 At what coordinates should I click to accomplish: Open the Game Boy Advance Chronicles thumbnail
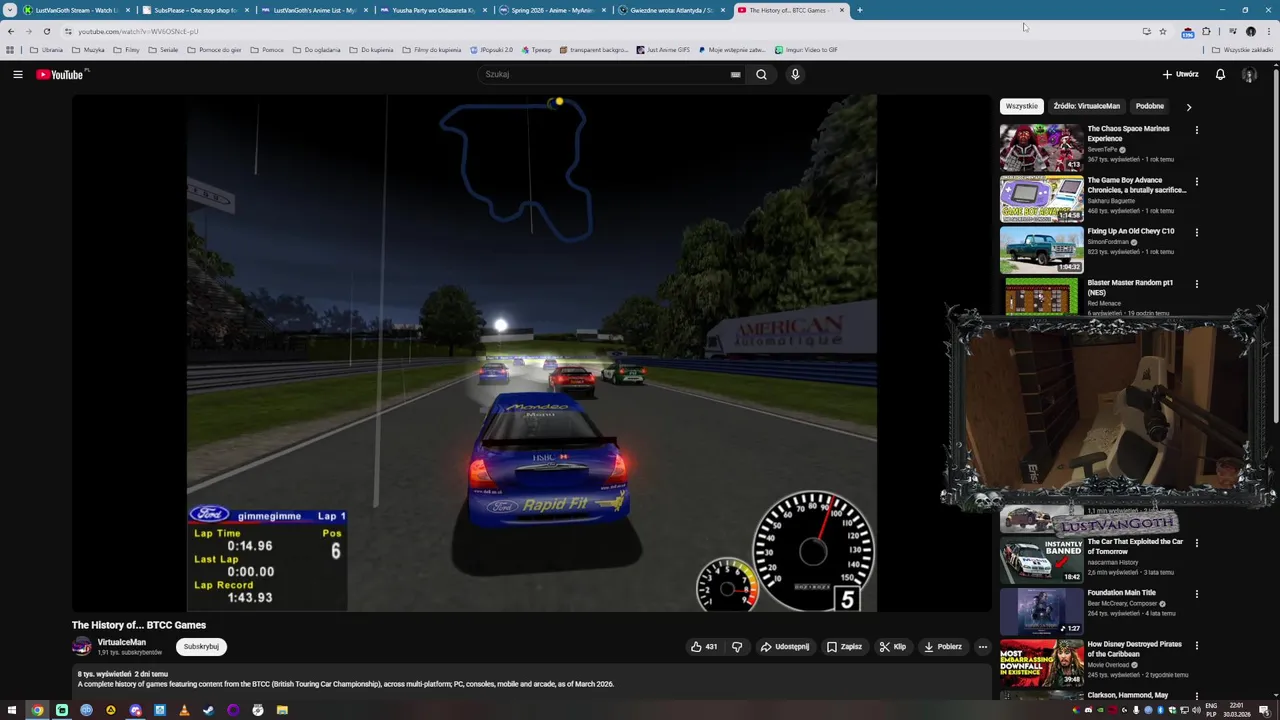click(1041, 199)
